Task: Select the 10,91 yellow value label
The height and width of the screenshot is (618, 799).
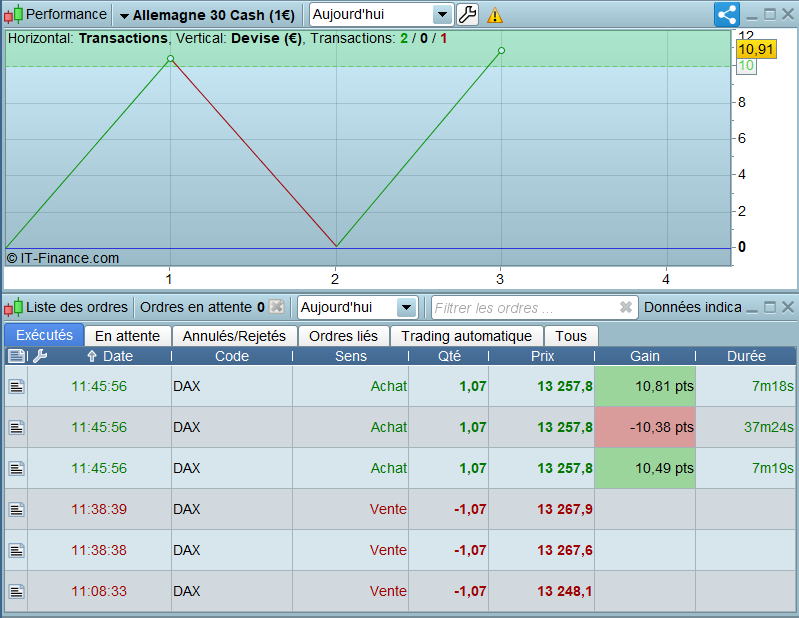Action: (756, 49)
